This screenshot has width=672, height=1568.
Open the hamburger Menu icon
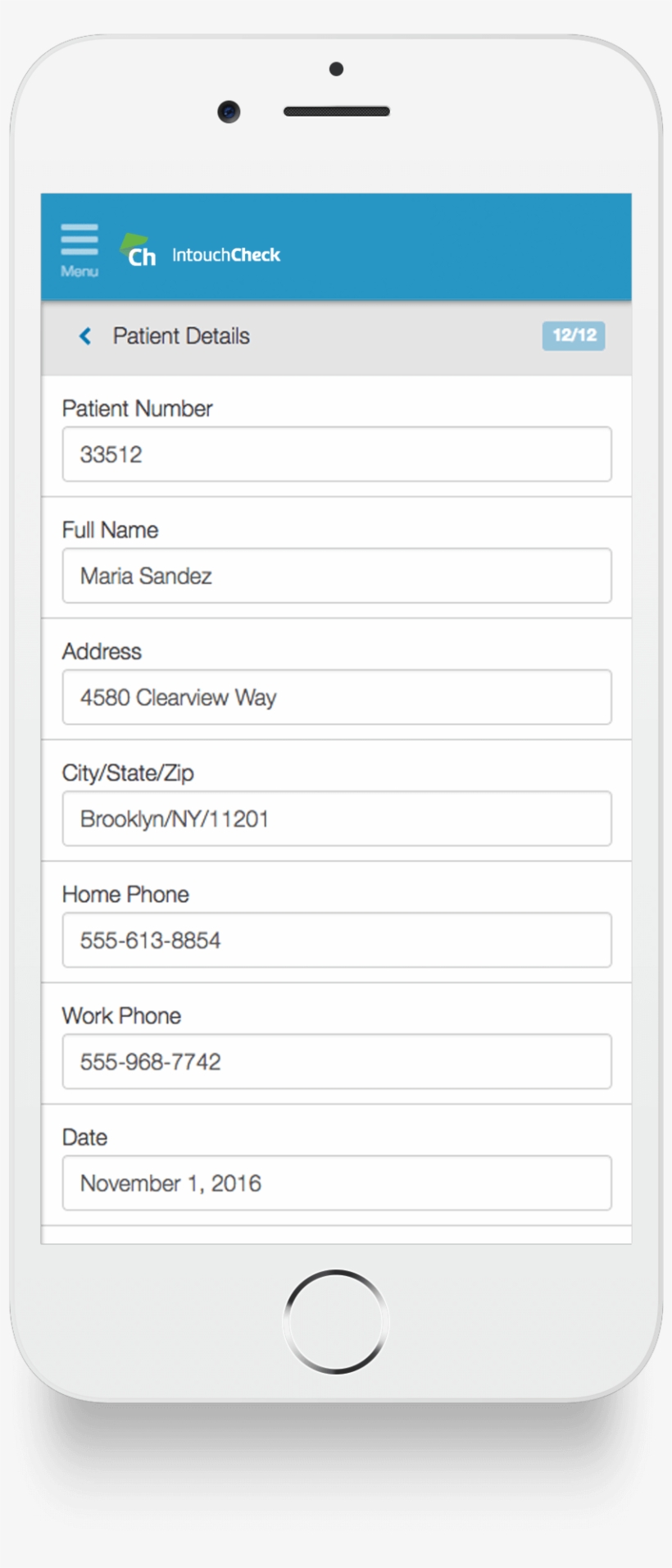[79, 247]
